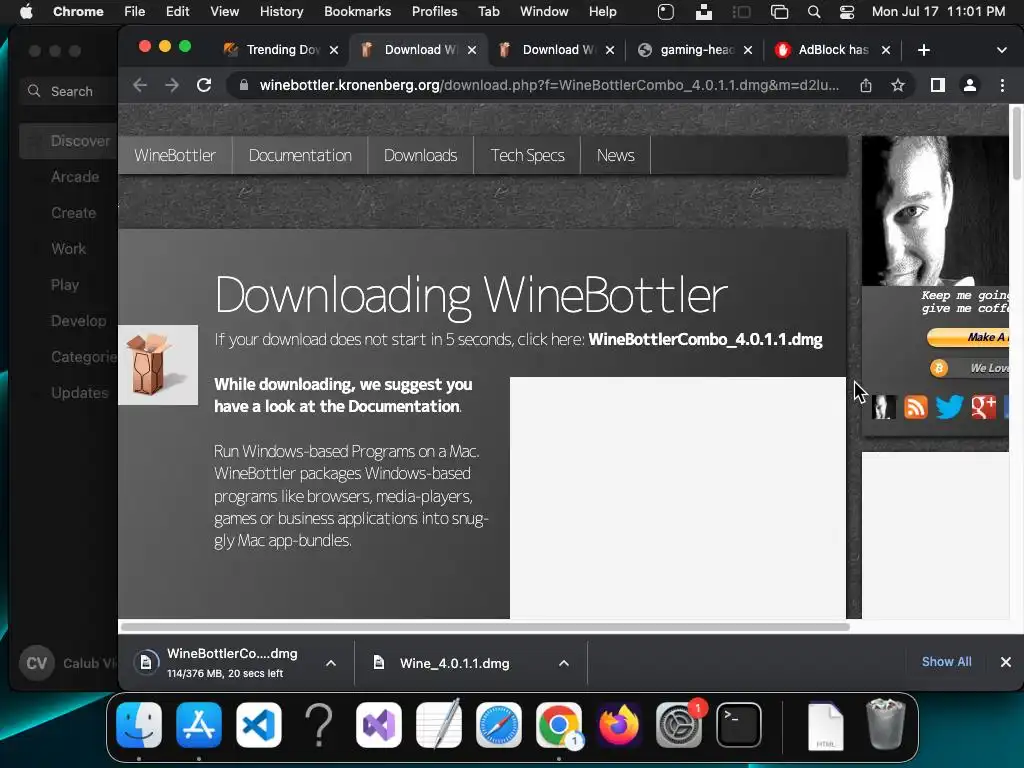Open Tech Specs in site navigation
Image resolution: width=1024 pixels, height=768 pixels.
pyautogui.click(x=527, y=155)
